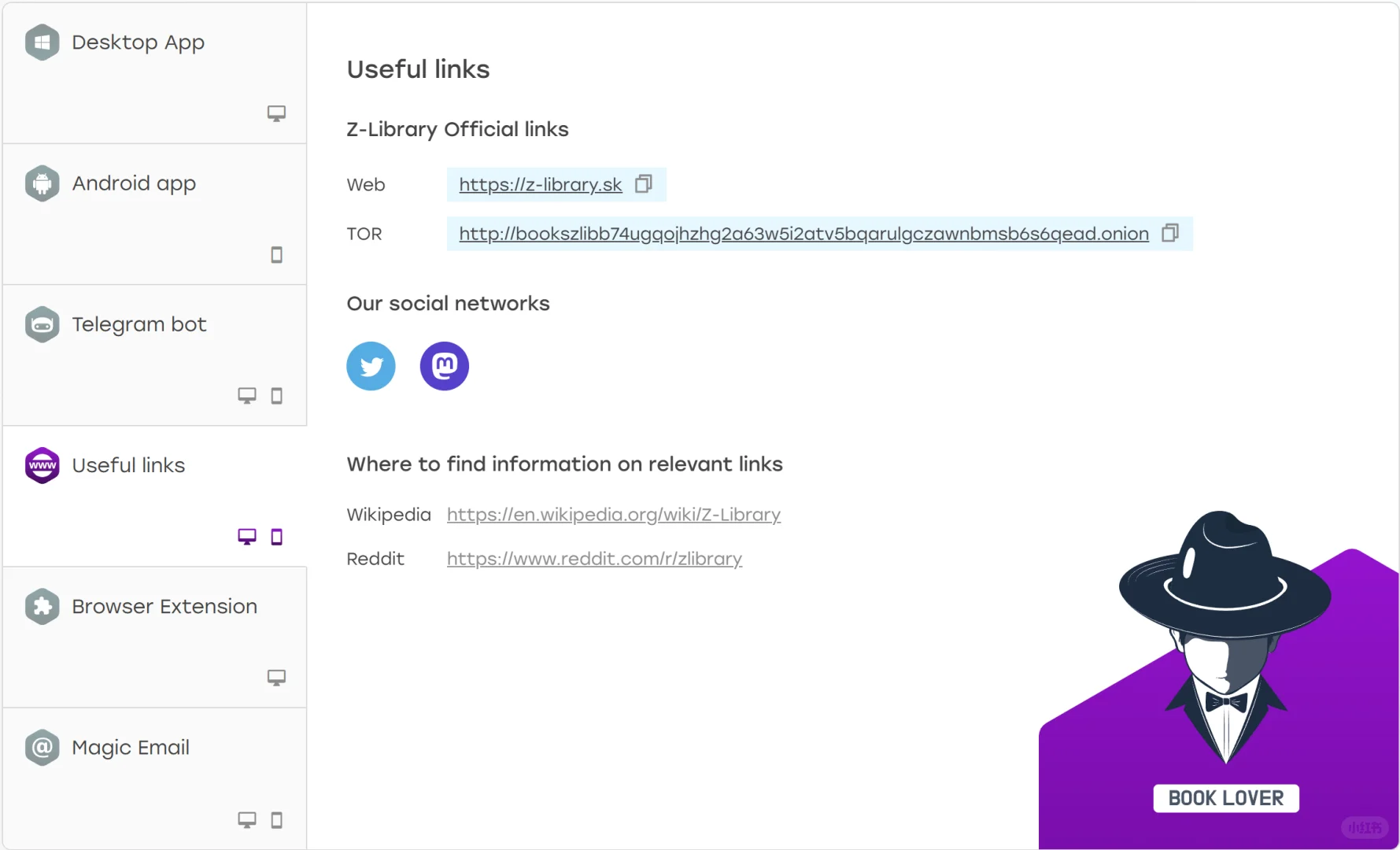This screenshot has width=1400, height=850.
Task: Switch to the Telegram bot tab
Action: [x=154, y=355]
